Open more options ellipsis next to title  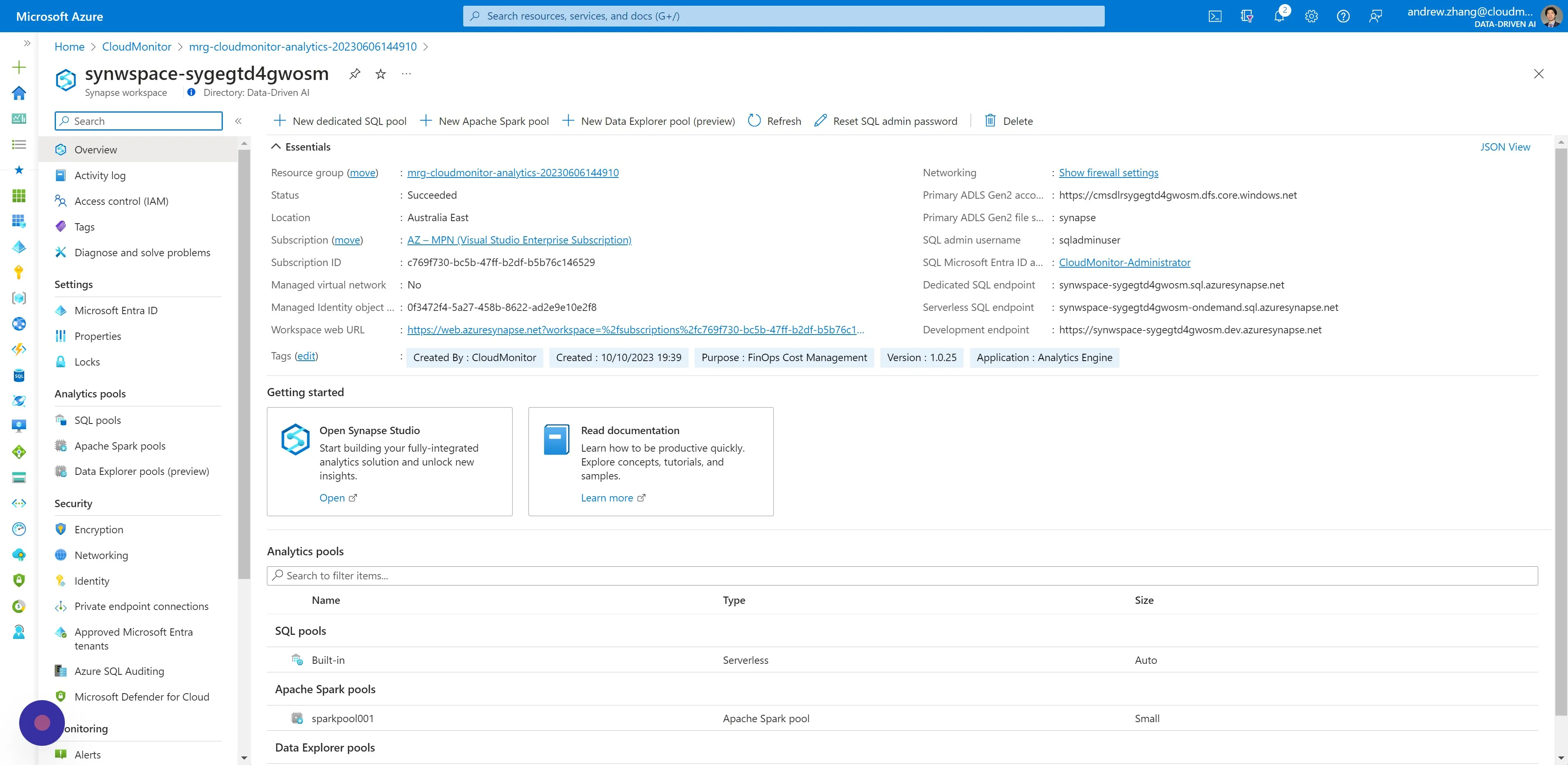[406, 74]
